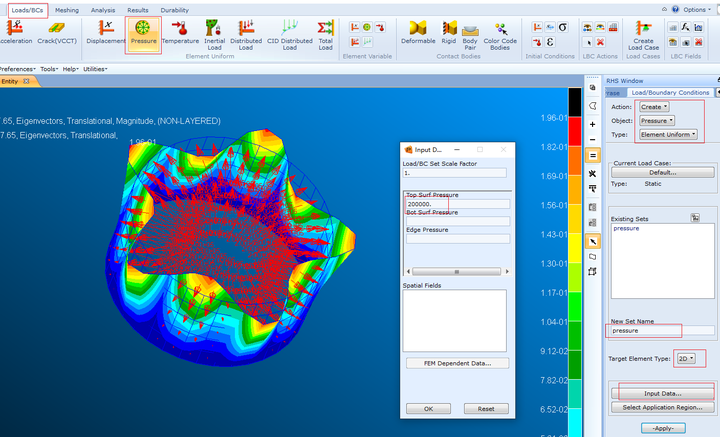Switch to the Meshing ribbon tab
The image size is (720, 437).
(x=67, y=10)
